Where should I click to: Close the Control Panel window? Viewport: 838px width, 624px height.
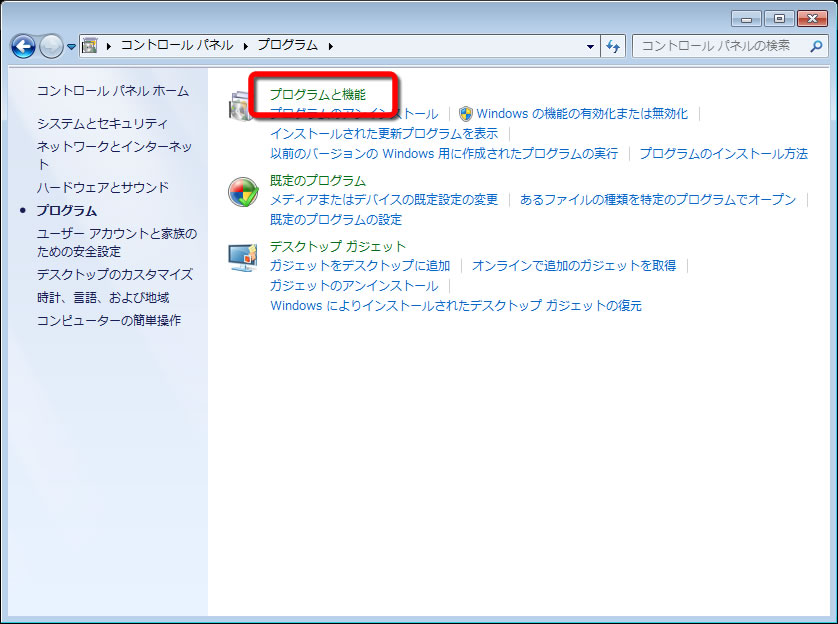pos(812,19)
